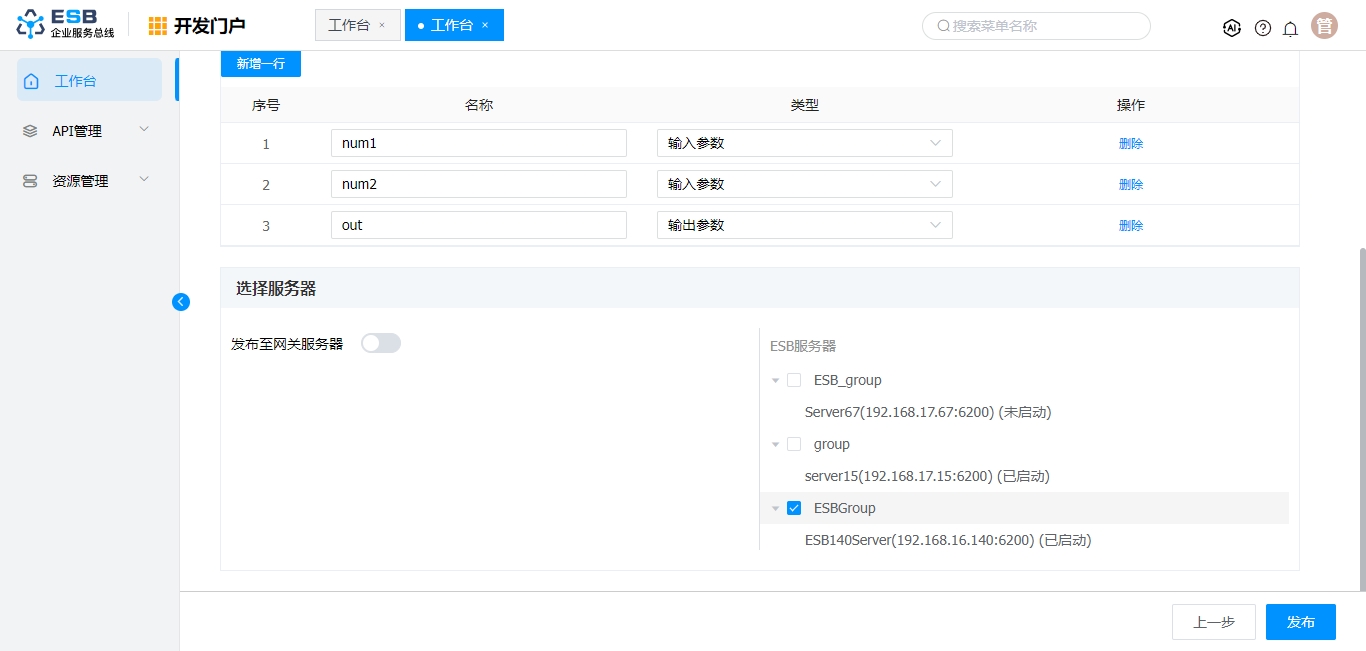Open the type dropdown for num1
Screen dimensions: 1366x651
pyautogui.click(x=804, y=143)
